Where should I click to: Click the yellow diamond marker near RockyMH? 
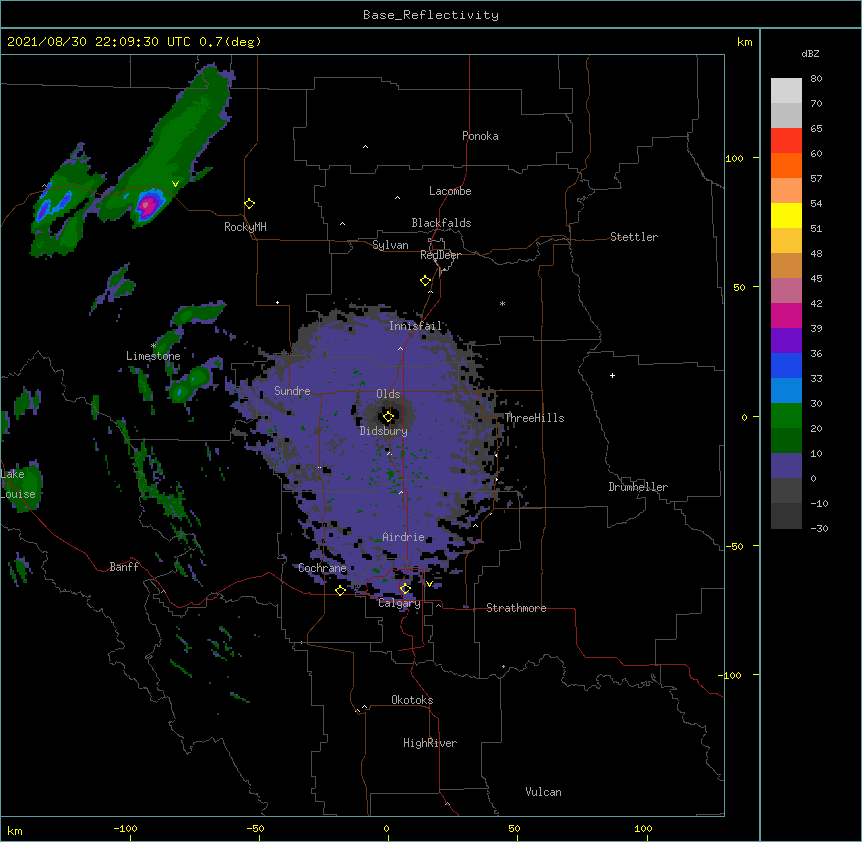click(x=249, y=203)
